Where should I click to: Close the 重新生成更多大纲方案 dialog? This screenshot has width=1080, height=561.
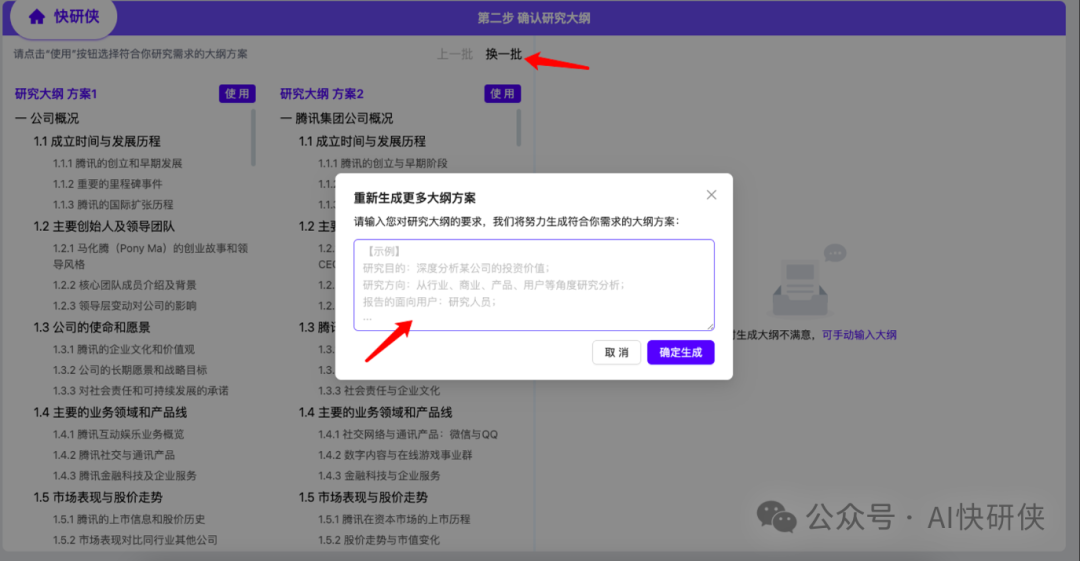[712, 195]
